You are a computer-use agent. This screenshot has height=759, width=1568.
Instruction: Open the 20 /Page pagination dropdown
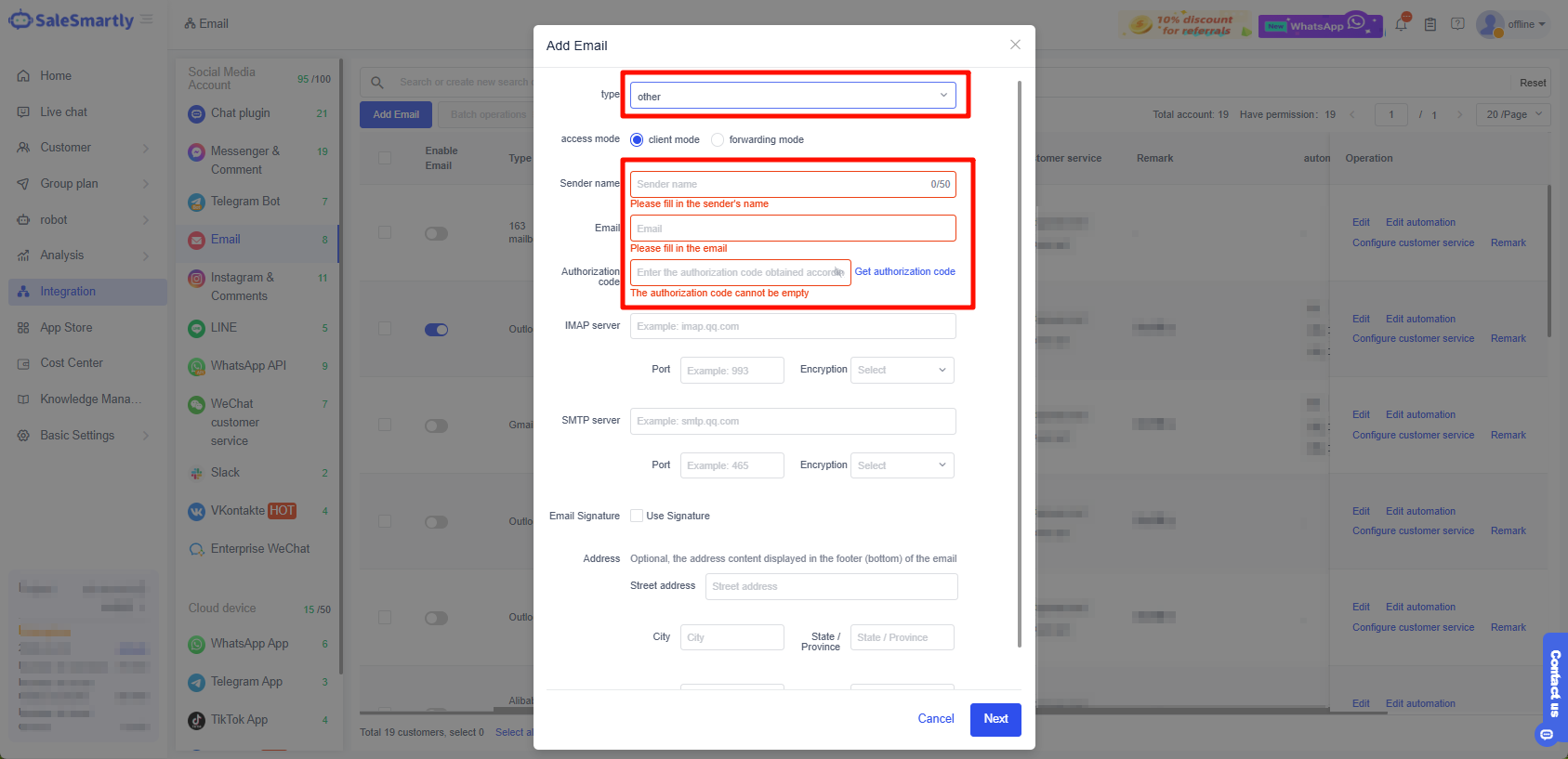click(x=1514, y=114)
